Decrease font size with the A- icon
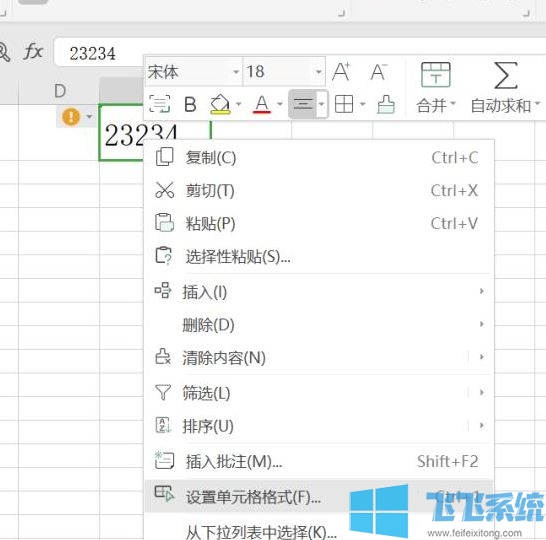This screenshot has width=546, height=540. coord(379,72)
